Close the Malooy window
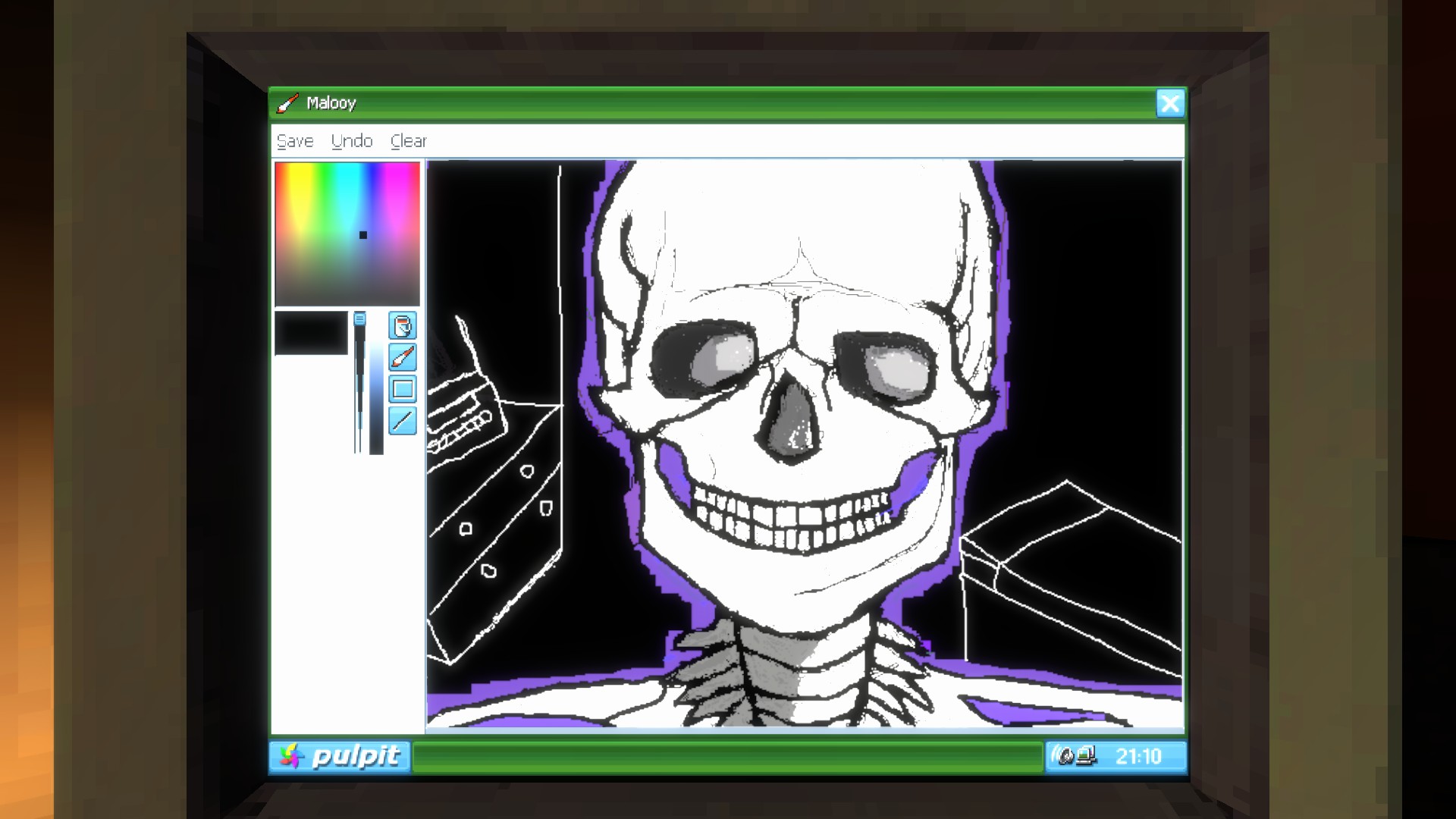 click(1169, 103)
